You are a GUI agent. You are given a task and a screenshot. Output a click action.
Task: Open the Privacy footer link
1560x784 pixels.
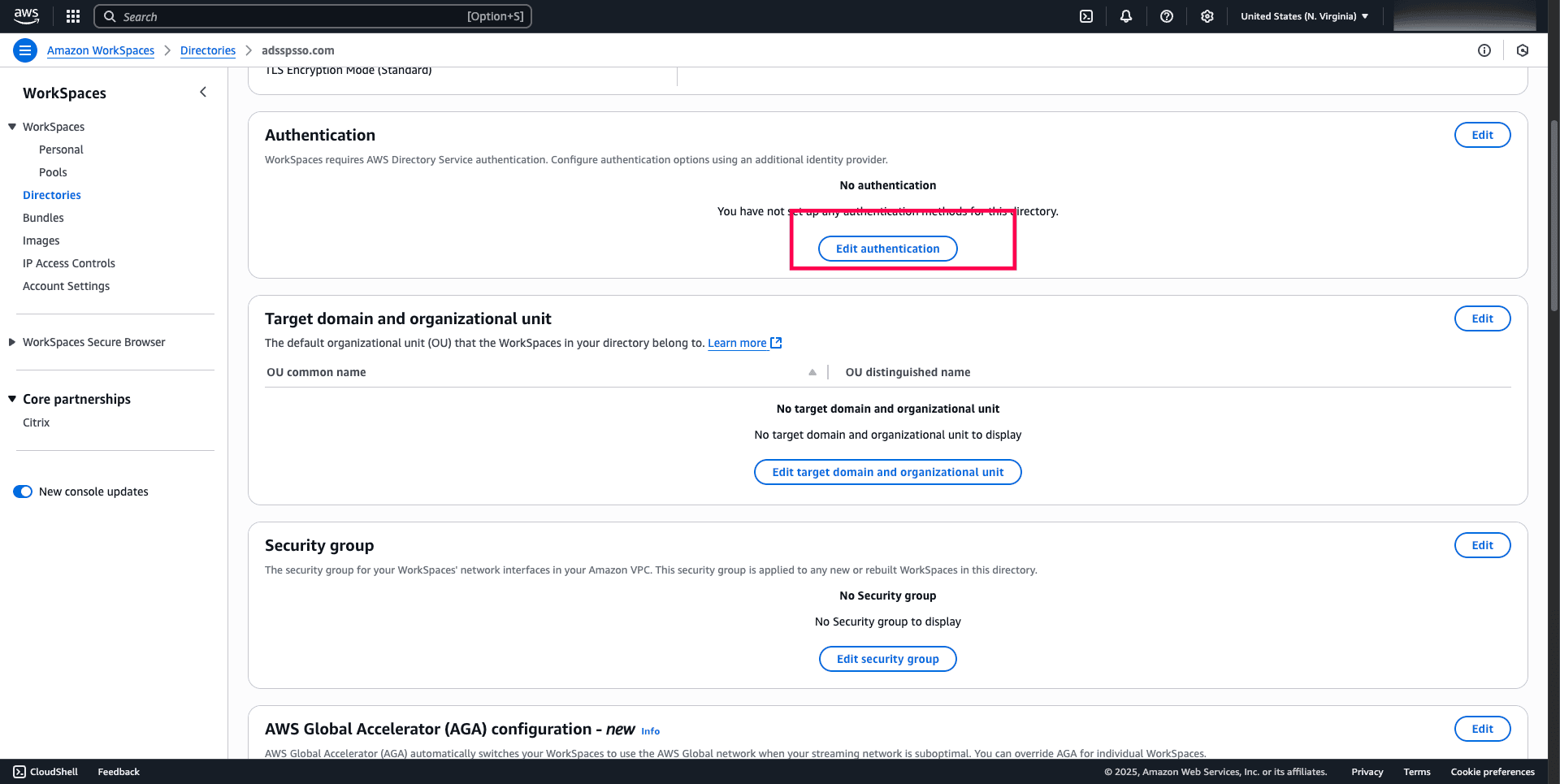1367,772
